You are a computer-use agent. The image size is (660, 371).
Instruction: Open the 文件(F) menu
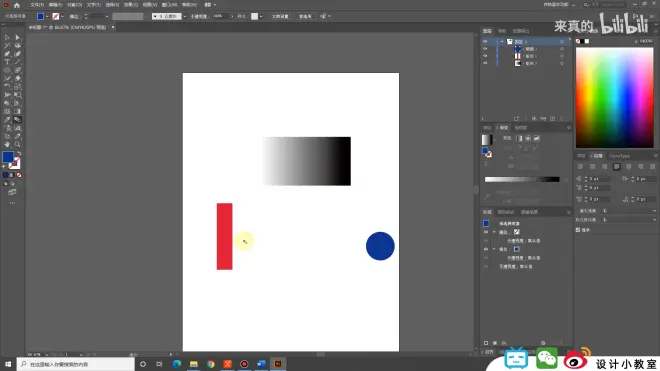(x=37, y=5)
